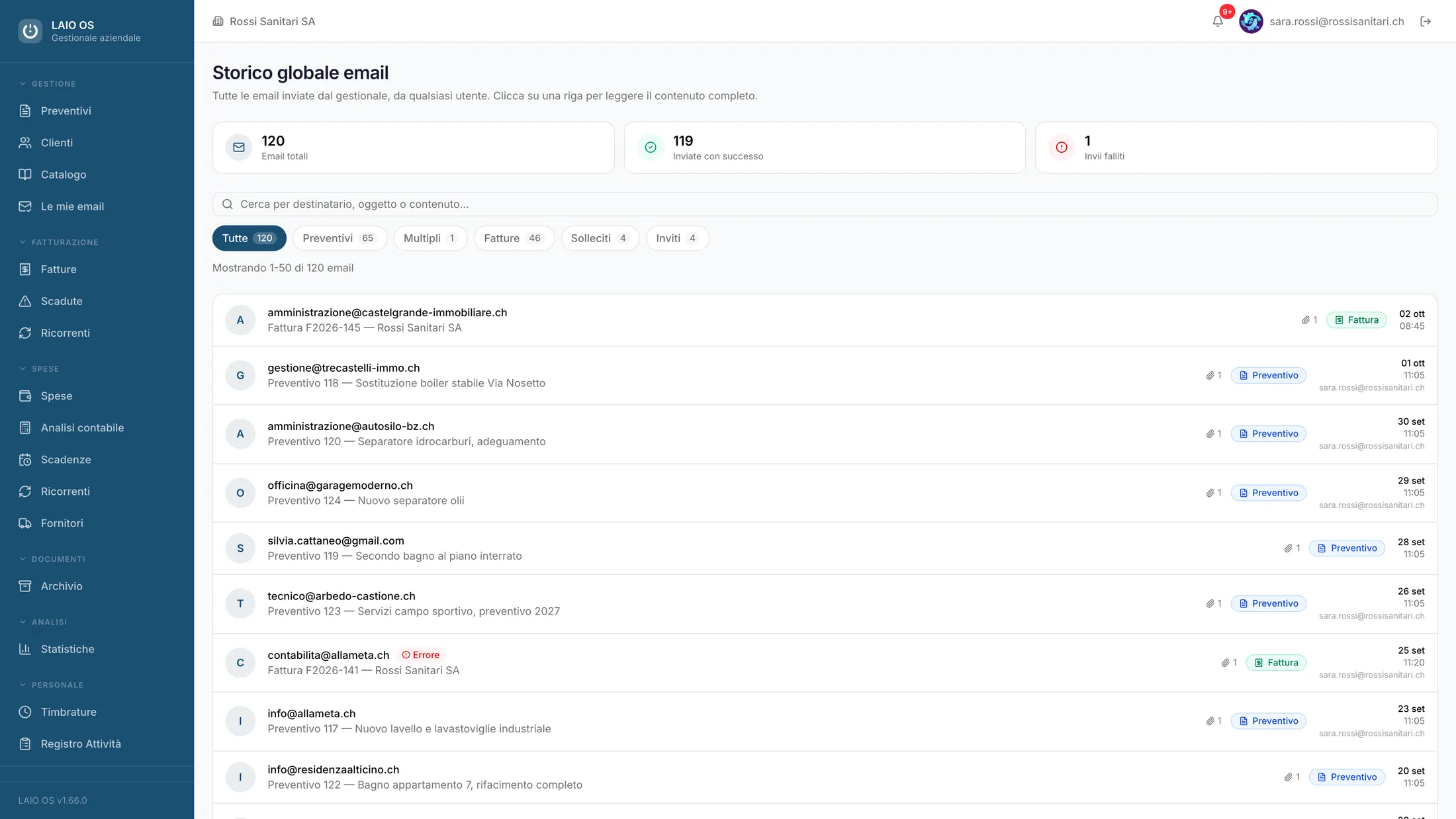Image resolution: width=1456 pixels, height=819 pixels.
Task: Click the search magnifier icon in the search field
Action: (227, 204)
